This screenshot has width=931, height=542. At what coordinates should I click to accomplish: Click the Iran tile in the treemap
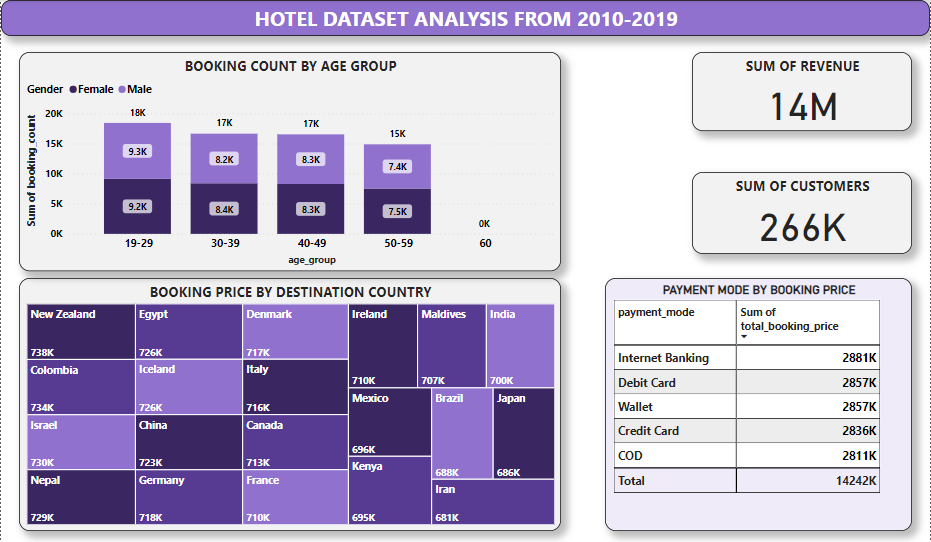(x=493, y=502)
